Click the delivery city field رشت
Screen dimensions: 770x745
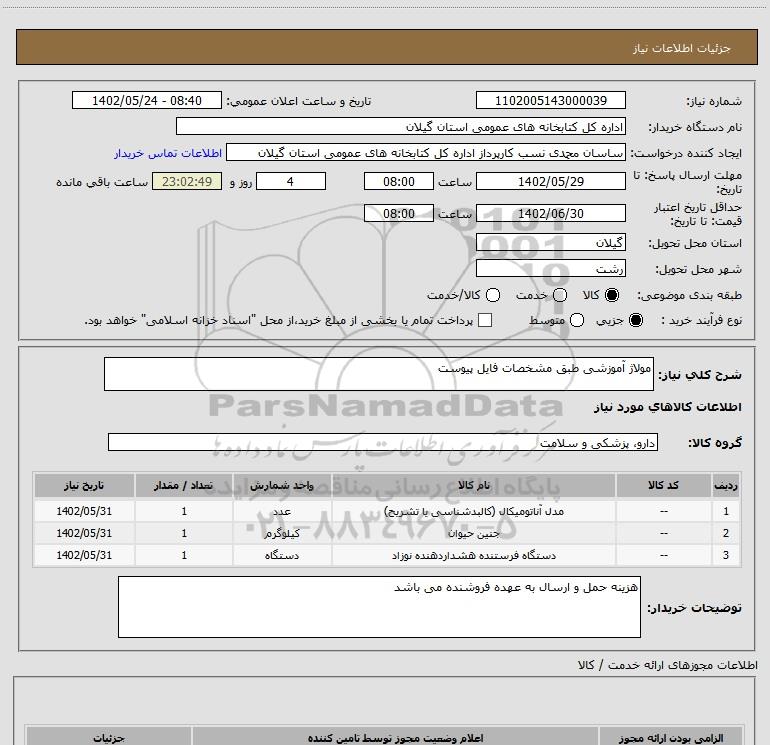[x=550, y=269]
